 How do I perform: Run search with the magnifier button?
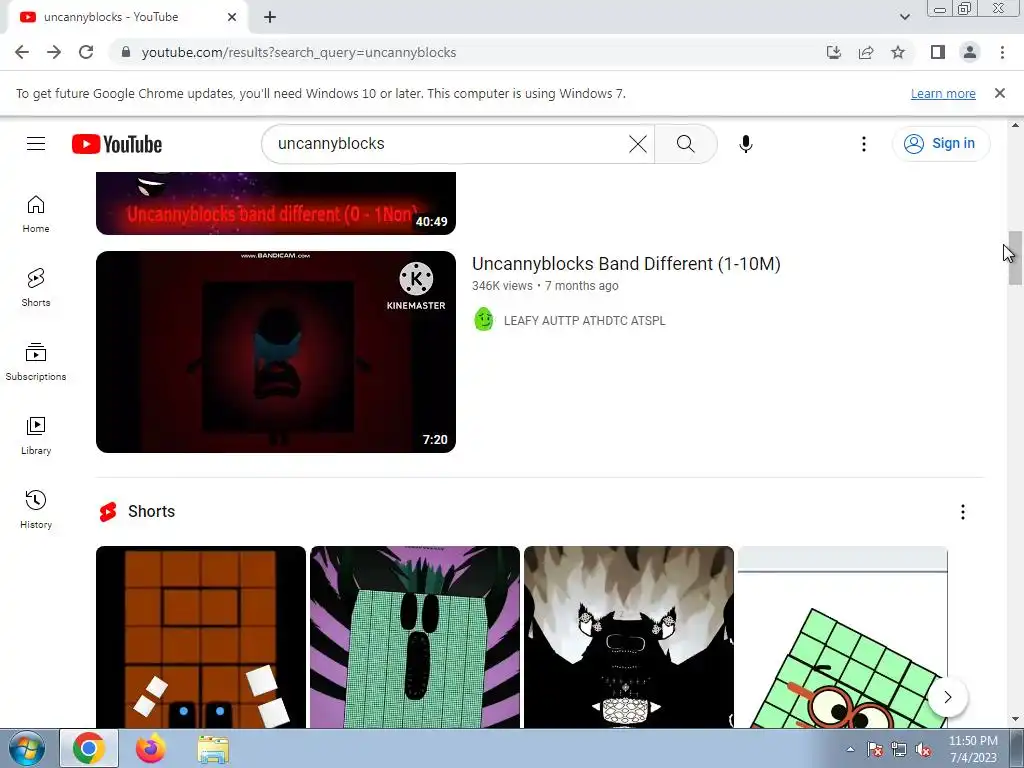685,144
